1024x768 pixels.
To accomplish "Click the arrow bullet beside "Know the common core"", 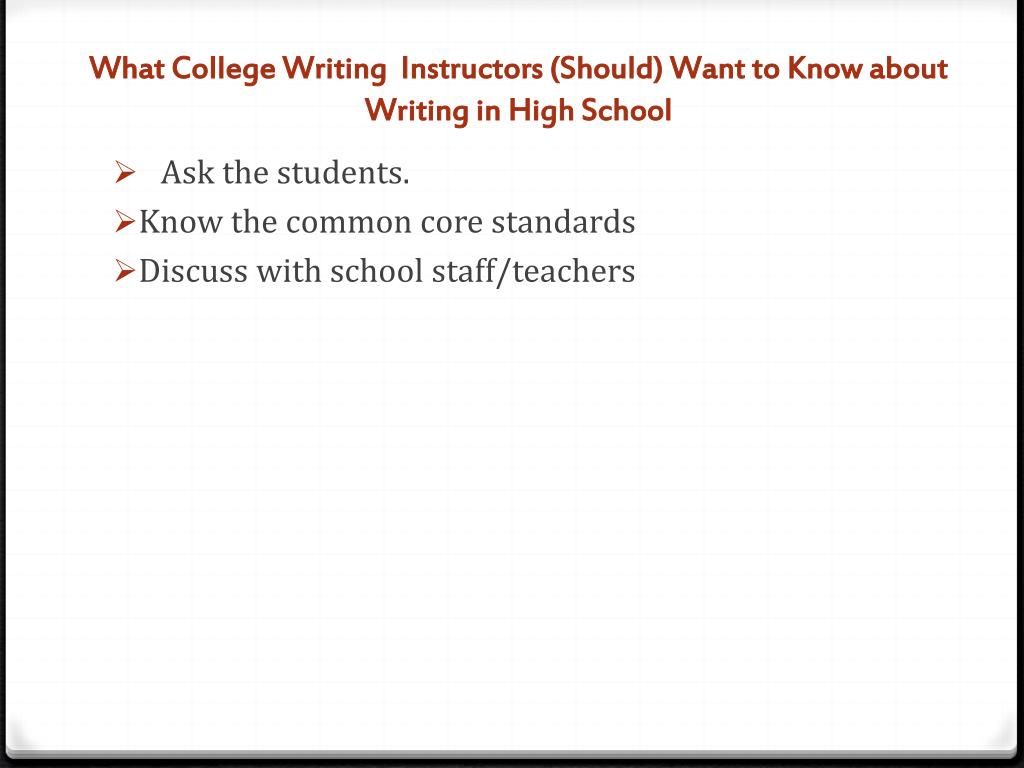I will [125, 221].
